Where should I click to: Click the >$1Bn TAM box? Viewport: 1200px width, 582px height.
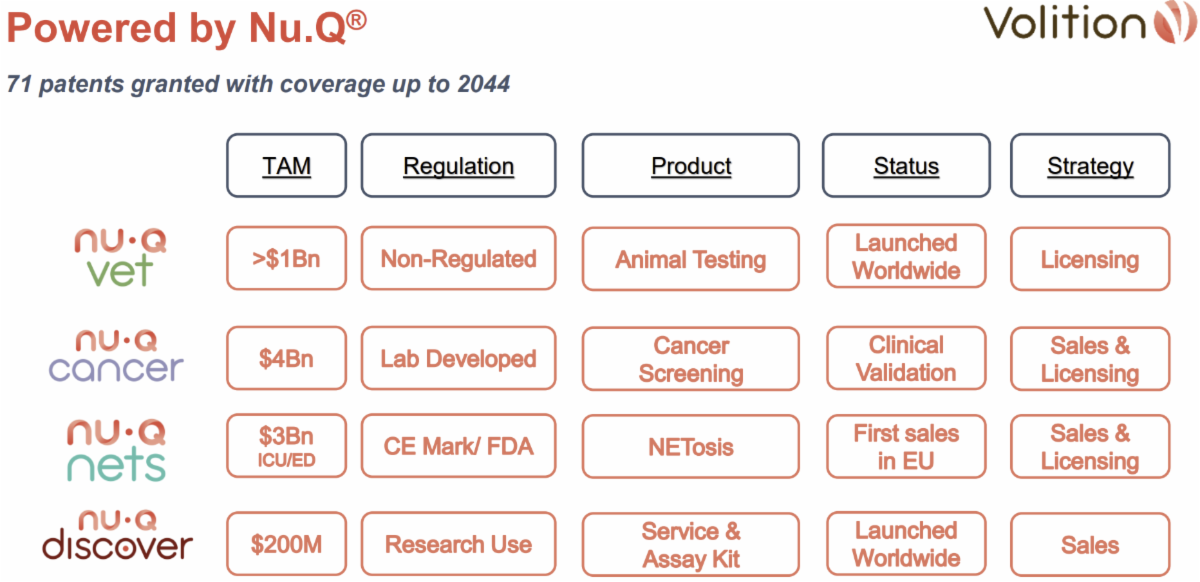click(286, 259)
